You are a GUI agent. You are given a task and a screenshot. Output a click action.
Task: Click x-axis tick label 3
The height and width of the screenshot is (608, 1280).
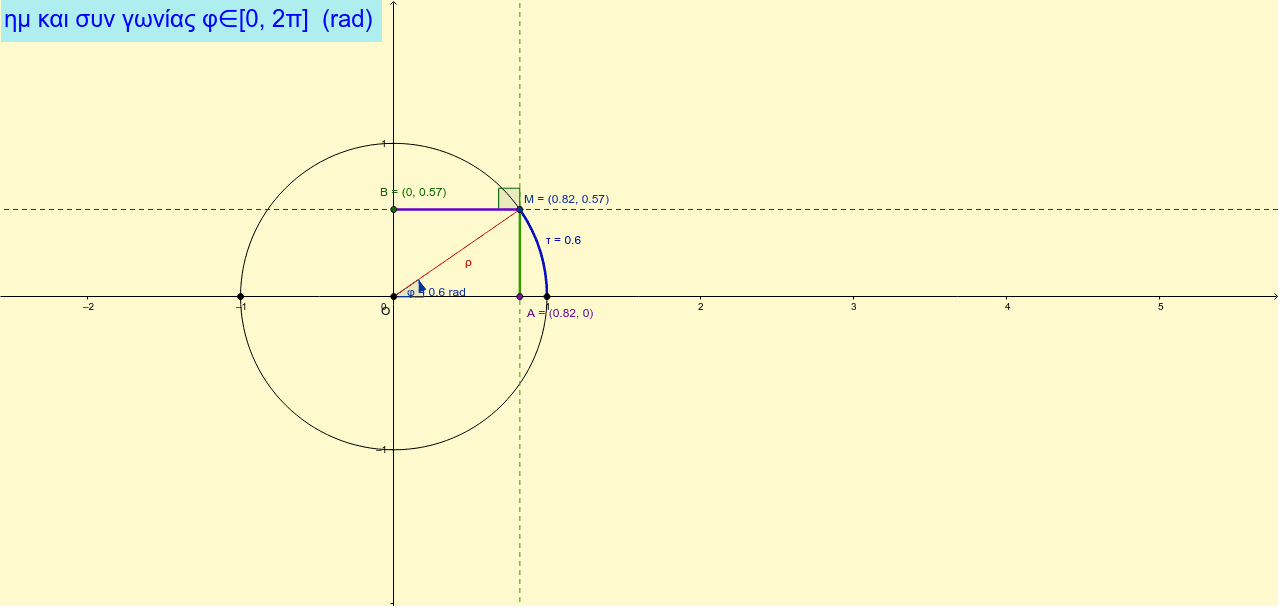[x=853, y=306]
